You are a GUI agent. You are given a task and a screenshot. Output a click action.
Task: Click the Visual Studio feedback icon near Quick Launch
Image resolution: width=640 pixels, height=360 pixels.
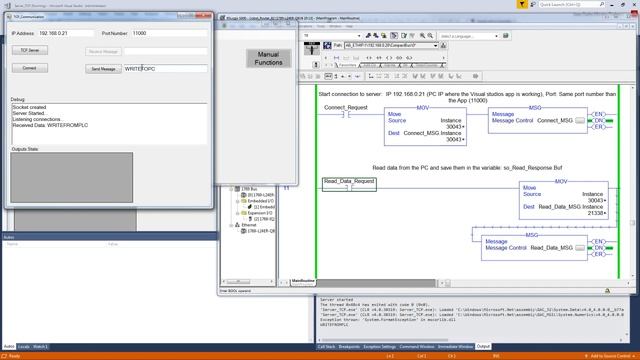pos(533,4)
